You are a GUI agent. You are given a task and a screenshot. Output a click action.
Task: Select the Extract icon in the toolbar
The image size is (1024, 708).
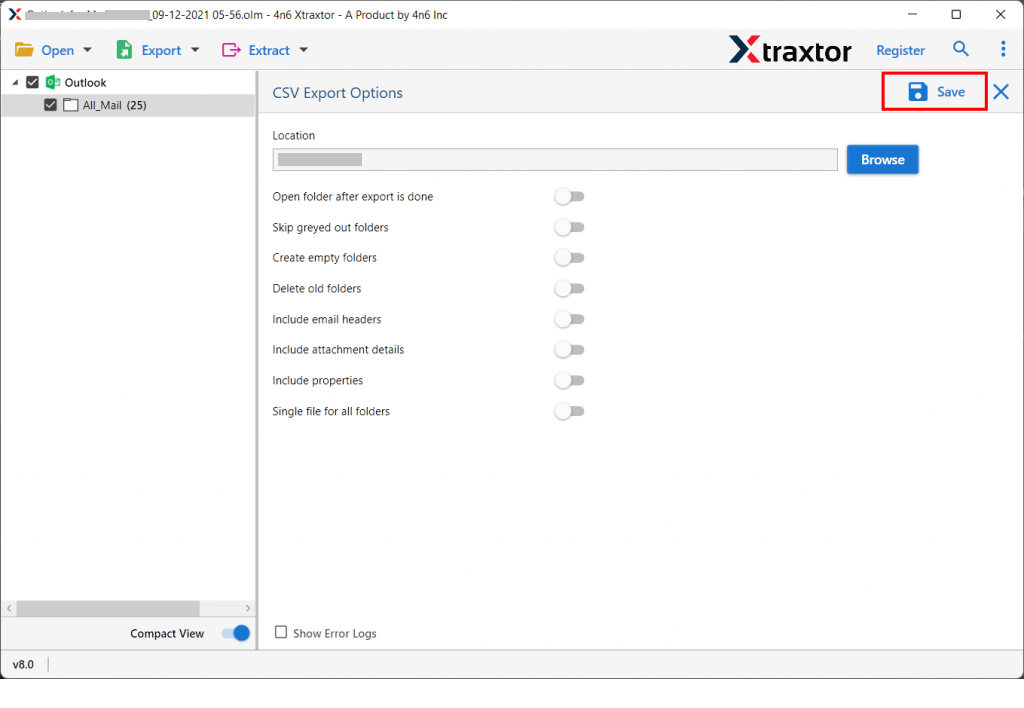(x=233, y=49)
